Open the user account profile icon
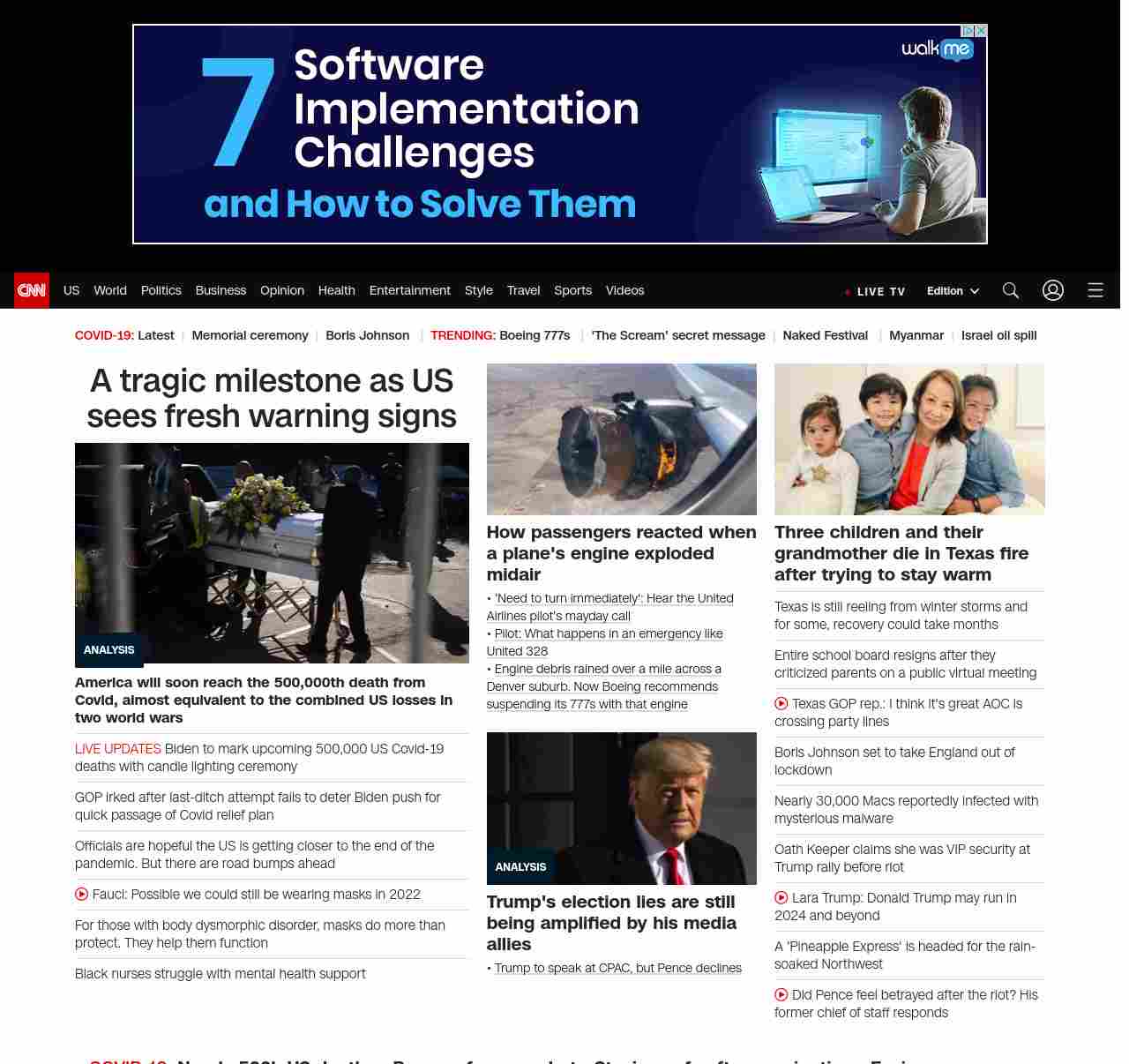This screenshot has height=1064, width=1129. click(x=1052, y=290)
